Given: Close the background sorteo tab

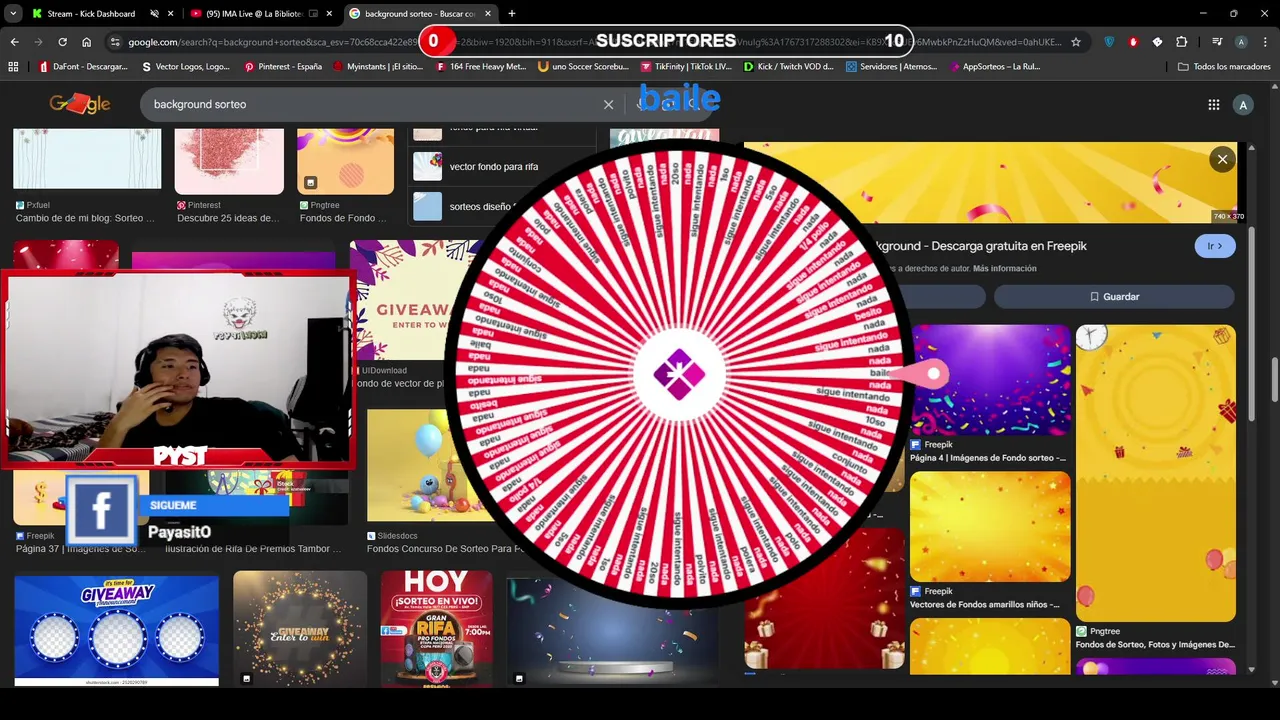Looking at the screenshot, I should point(490,14).
